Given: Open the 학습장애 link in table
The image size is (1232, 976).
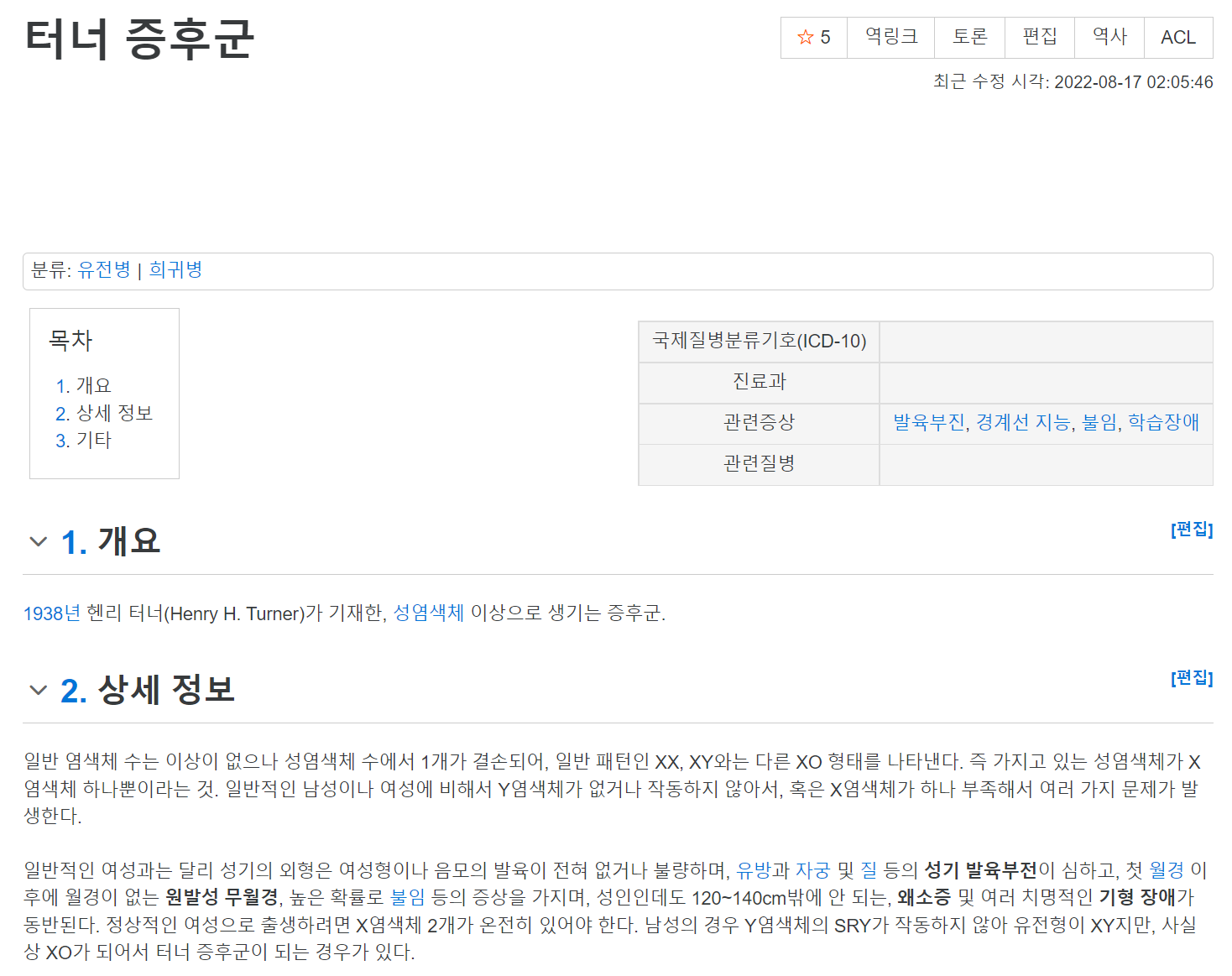Looking at the screenshot, I should coord(1163,423).
